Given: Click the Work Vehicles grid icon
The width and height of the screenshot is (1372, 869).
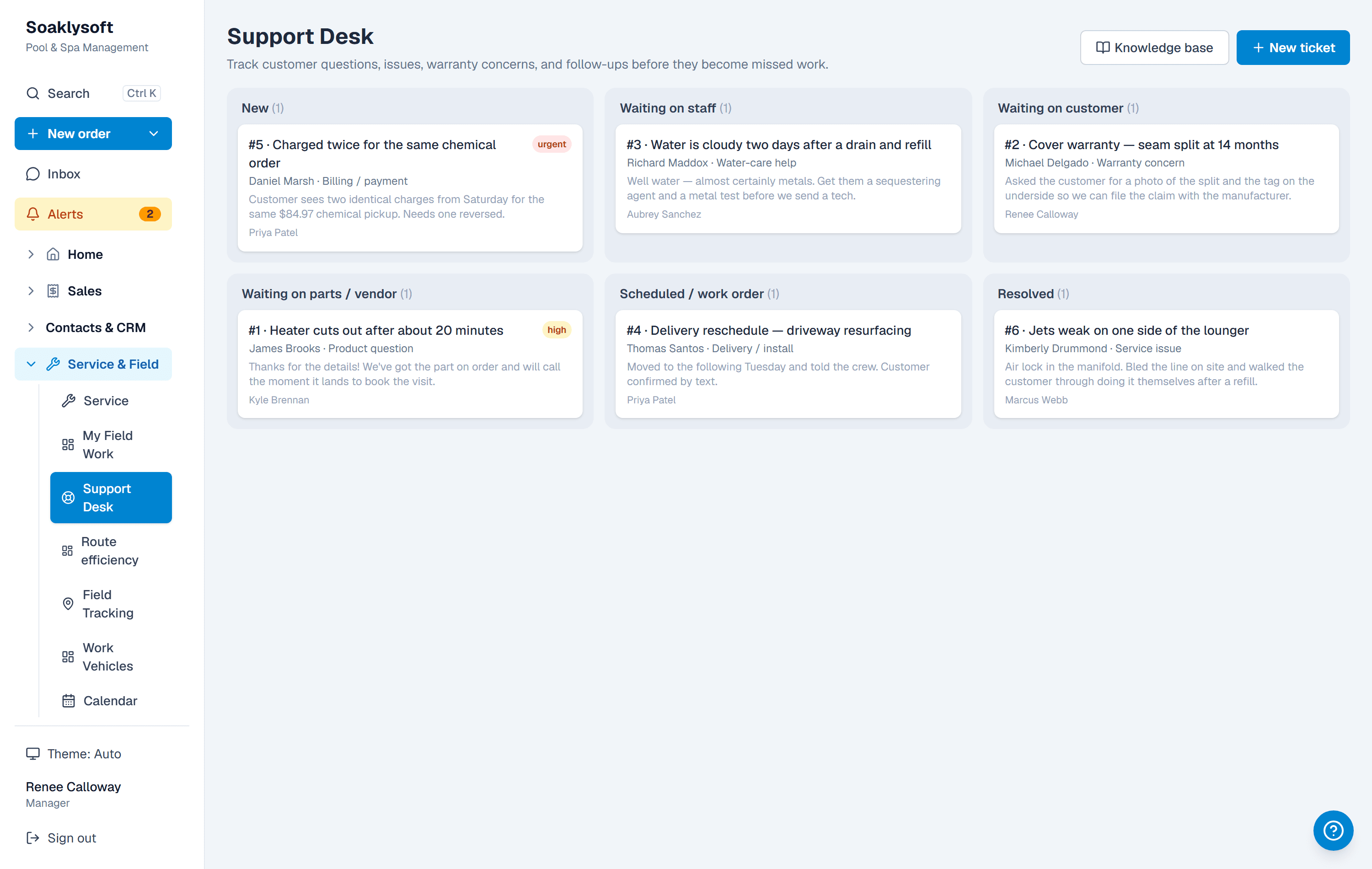Looking at the screenshot, I should click(68, 656).
